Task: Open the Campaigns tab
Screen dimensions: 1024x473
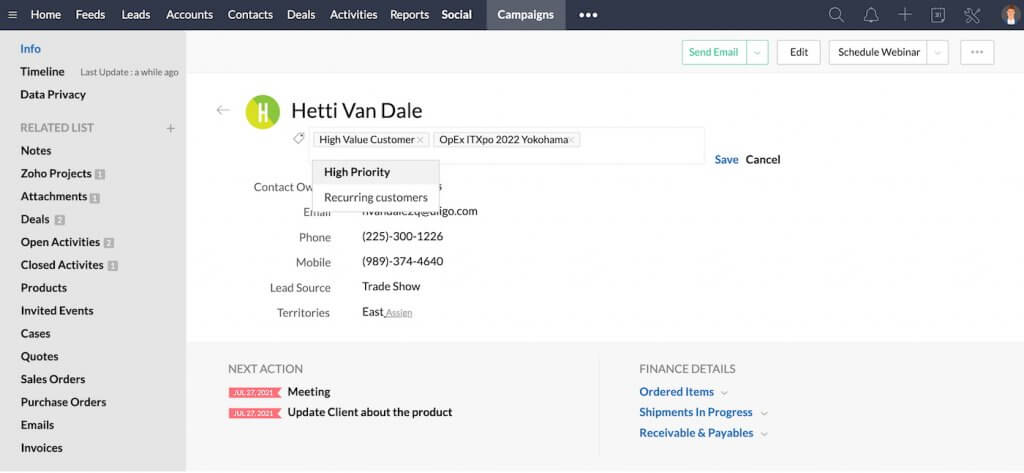Action: tap(526, 15)
